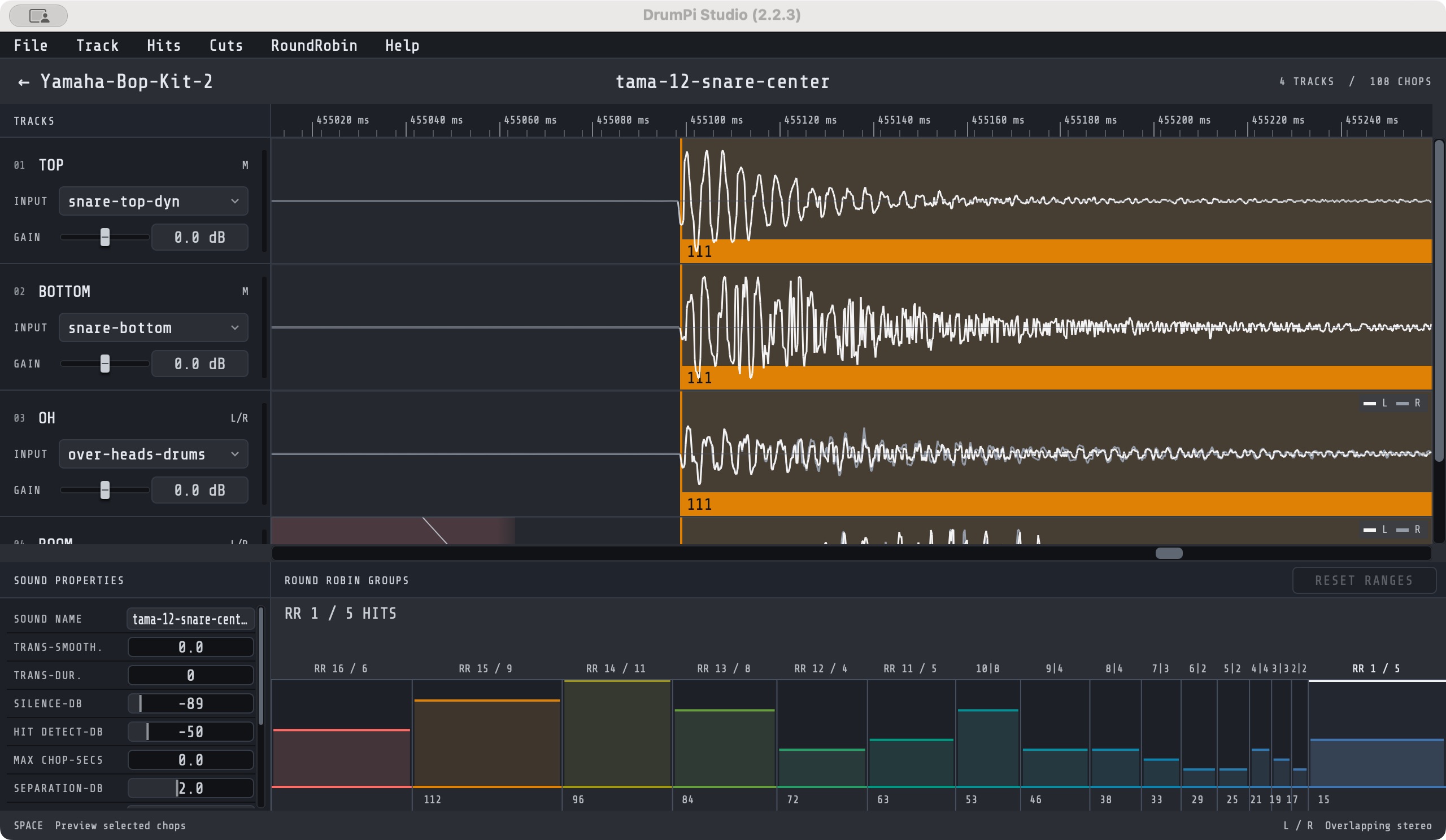1446x840 pixels.
Task: Toggle the M mono indicator on the TOP track
Action: (245, 165)
